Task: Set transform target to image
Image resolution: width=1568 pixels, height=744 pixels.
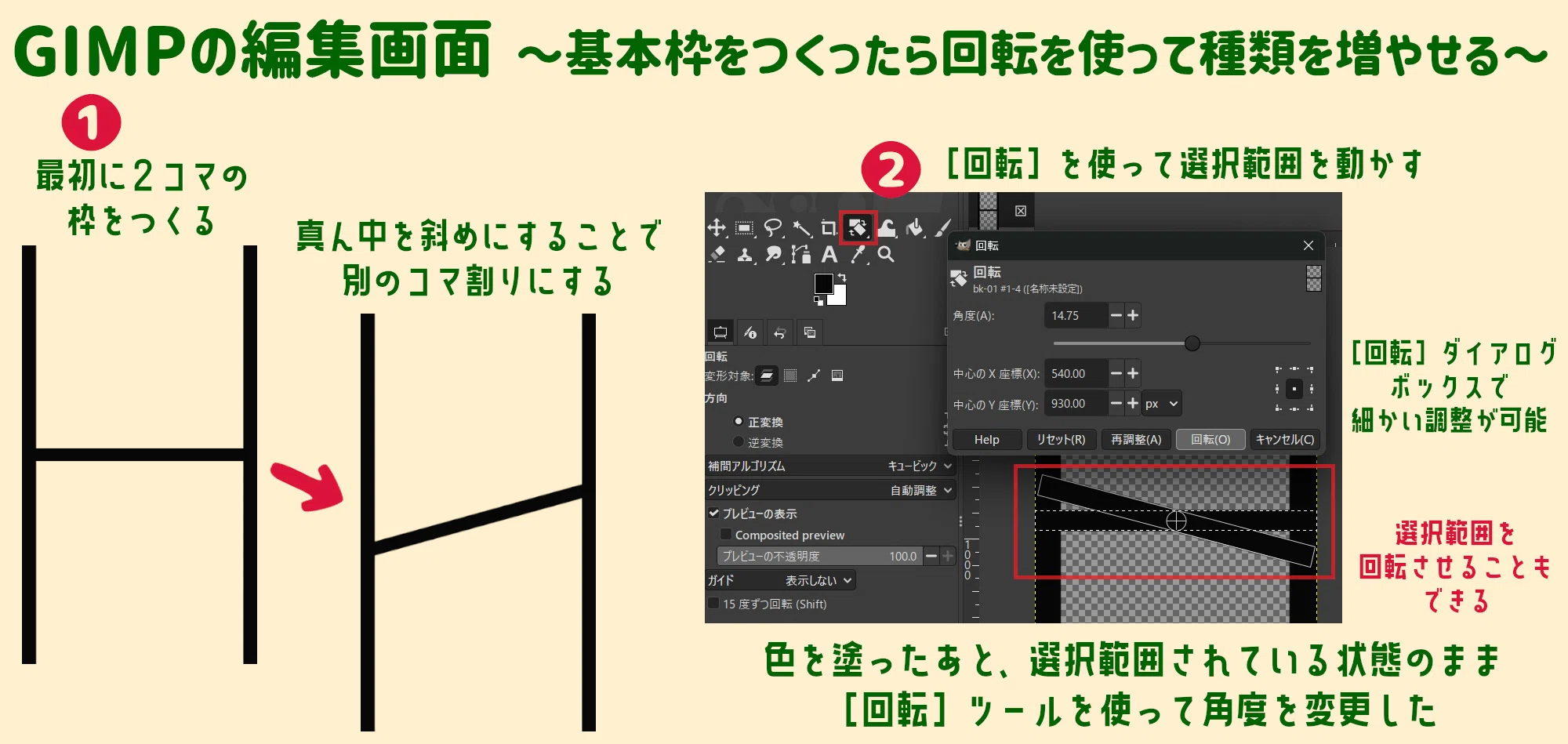Action: (x=837, y=376)
